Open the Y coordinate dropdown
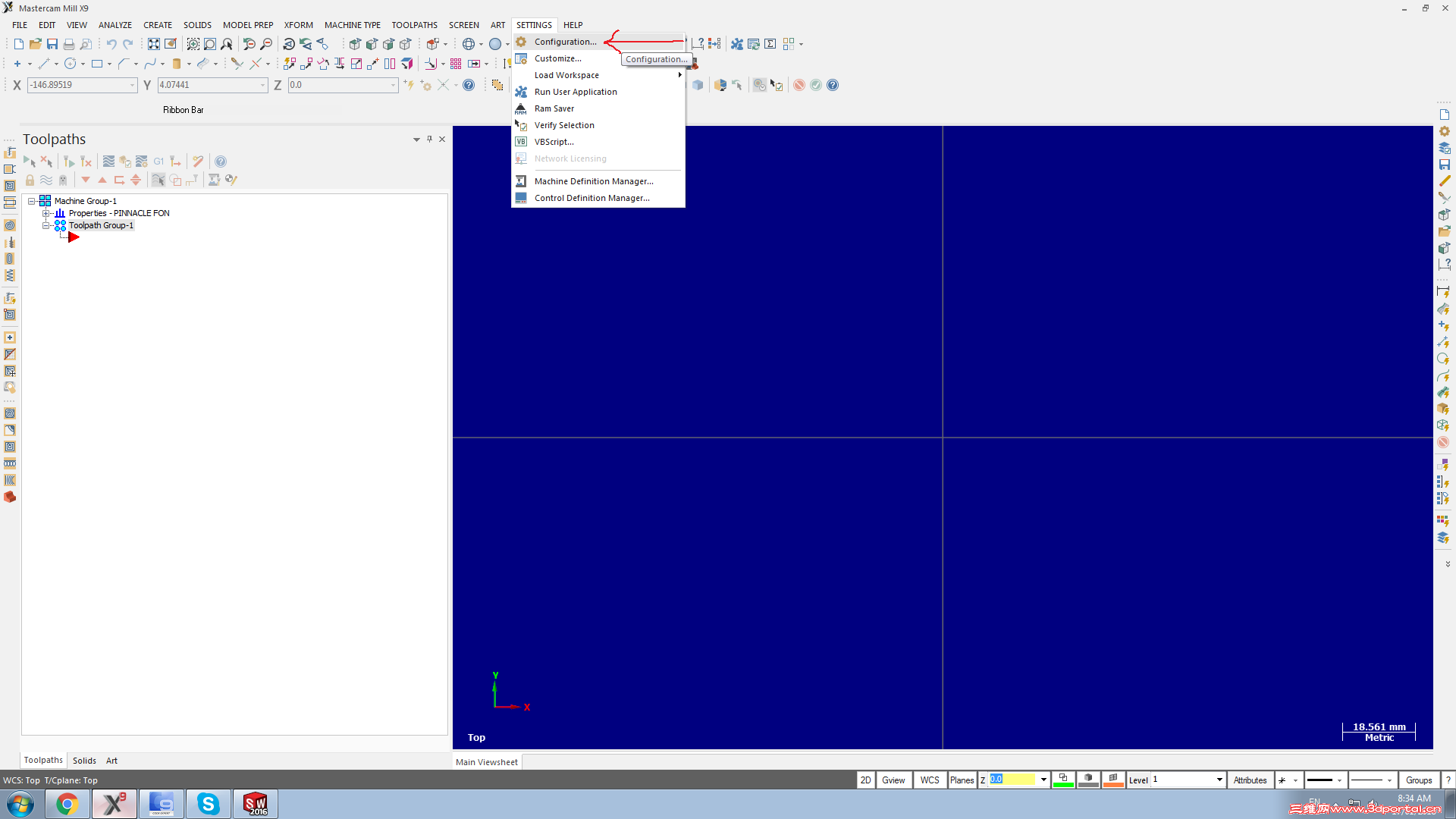1456x819 pixels. (x=262, y=85)
